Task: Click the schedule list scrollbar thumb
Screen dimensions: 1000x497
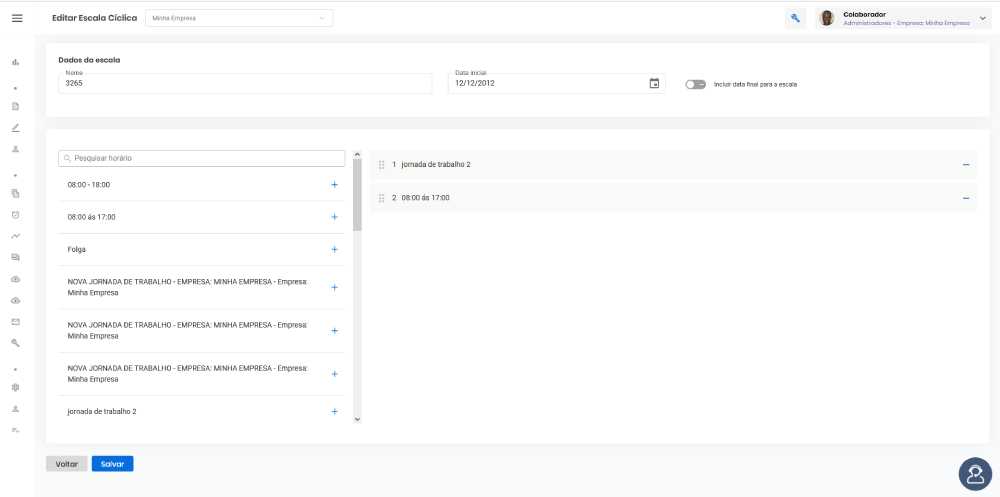Action: tap(357, 195)
